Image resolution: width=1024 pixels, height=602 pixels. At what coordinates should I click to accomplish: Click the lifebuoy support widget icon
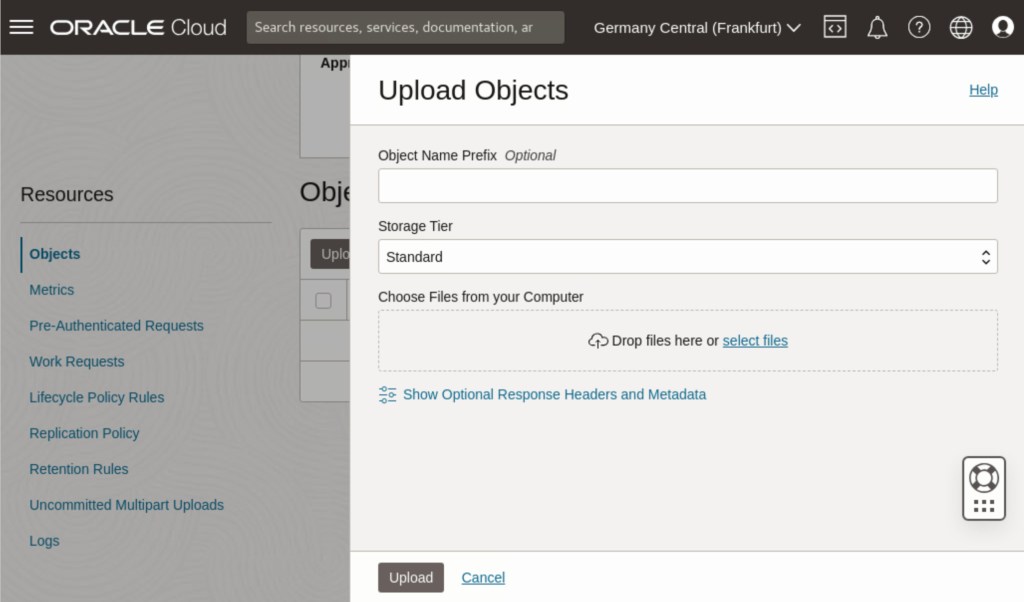[x=984, y=477]
